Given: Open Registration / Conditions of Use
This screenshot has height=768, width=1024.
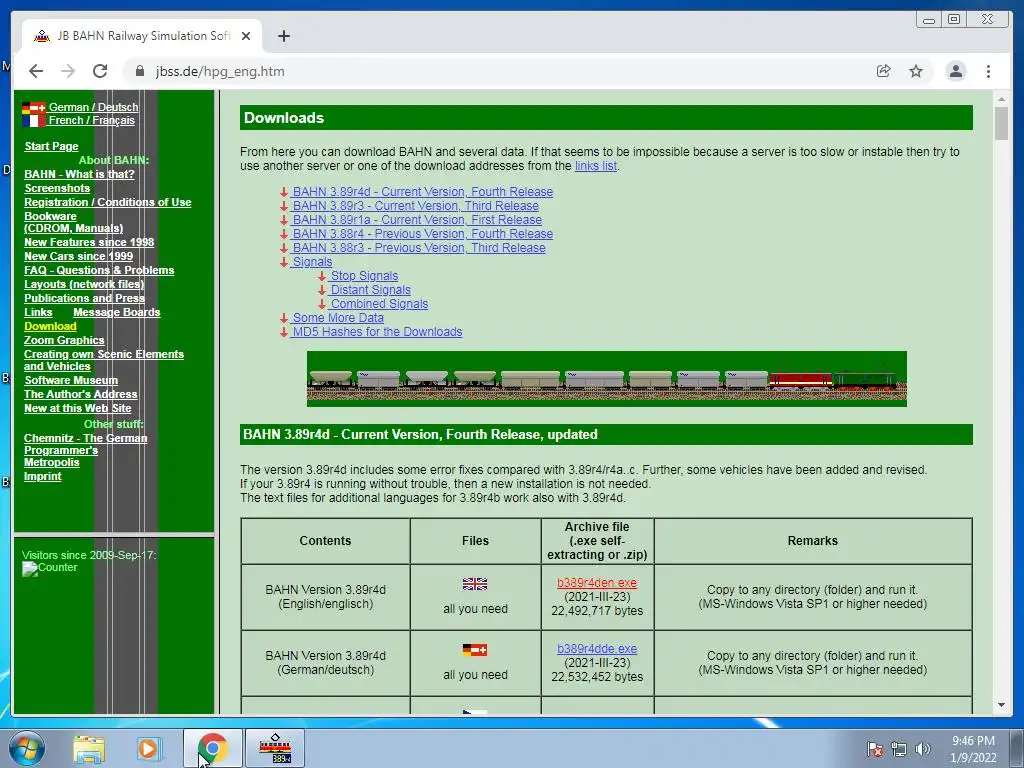Looking at the screenshot, I should coord(108,202).
